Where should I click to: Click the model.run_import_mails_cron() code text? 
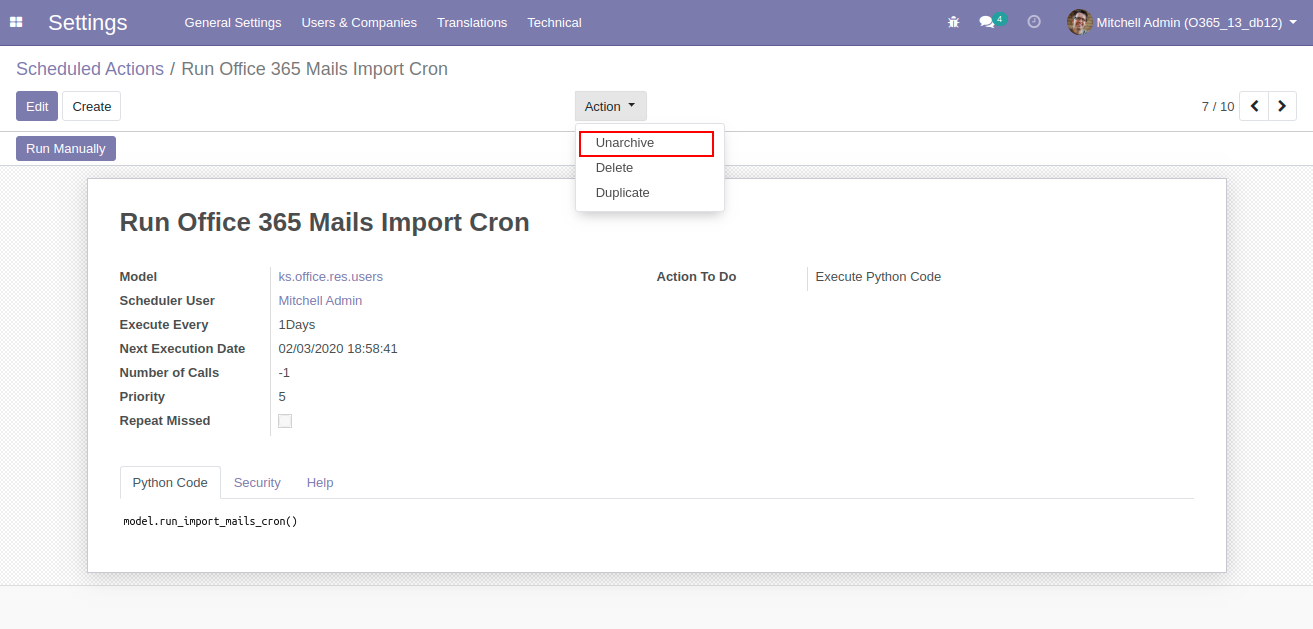pyautogui.click(x=210, y=521)
